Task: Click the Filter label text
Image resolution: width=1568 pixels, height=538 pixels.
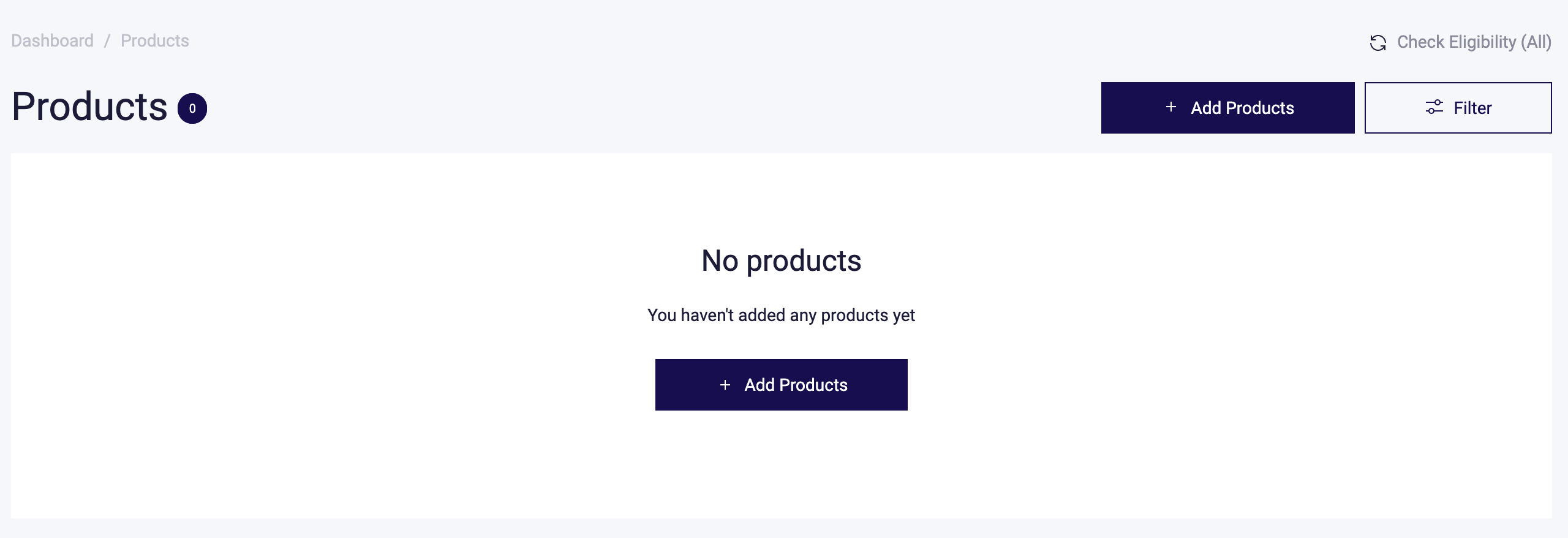Action: [1472, 108]
